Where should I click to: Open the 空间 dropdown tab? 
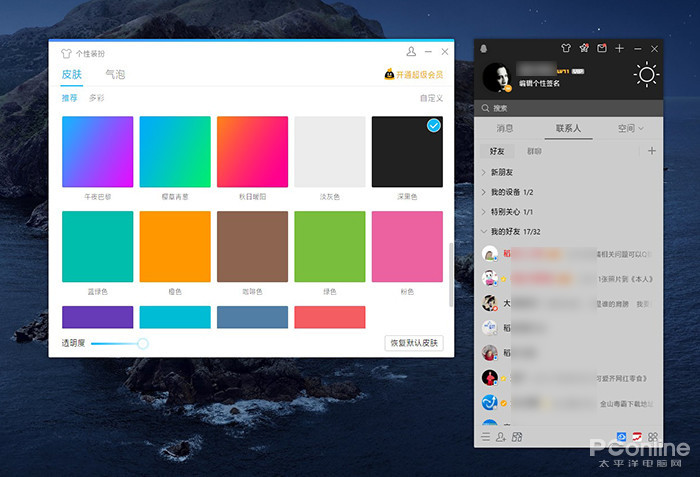point(630,128)
